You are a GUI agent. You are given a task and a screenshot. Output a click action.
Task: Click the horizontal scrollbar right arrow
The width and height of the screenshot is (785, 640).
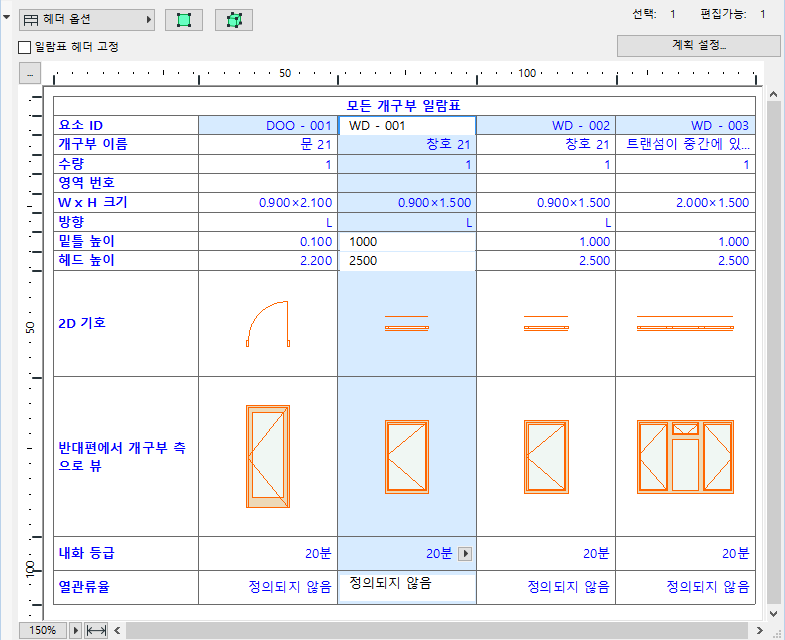tap(759, 630)
